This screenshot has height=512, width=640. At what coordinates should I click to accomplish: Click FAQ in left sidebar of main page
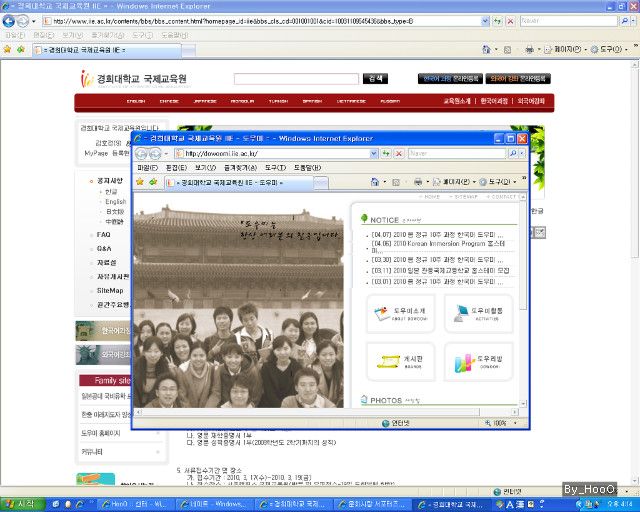[104, 234]
